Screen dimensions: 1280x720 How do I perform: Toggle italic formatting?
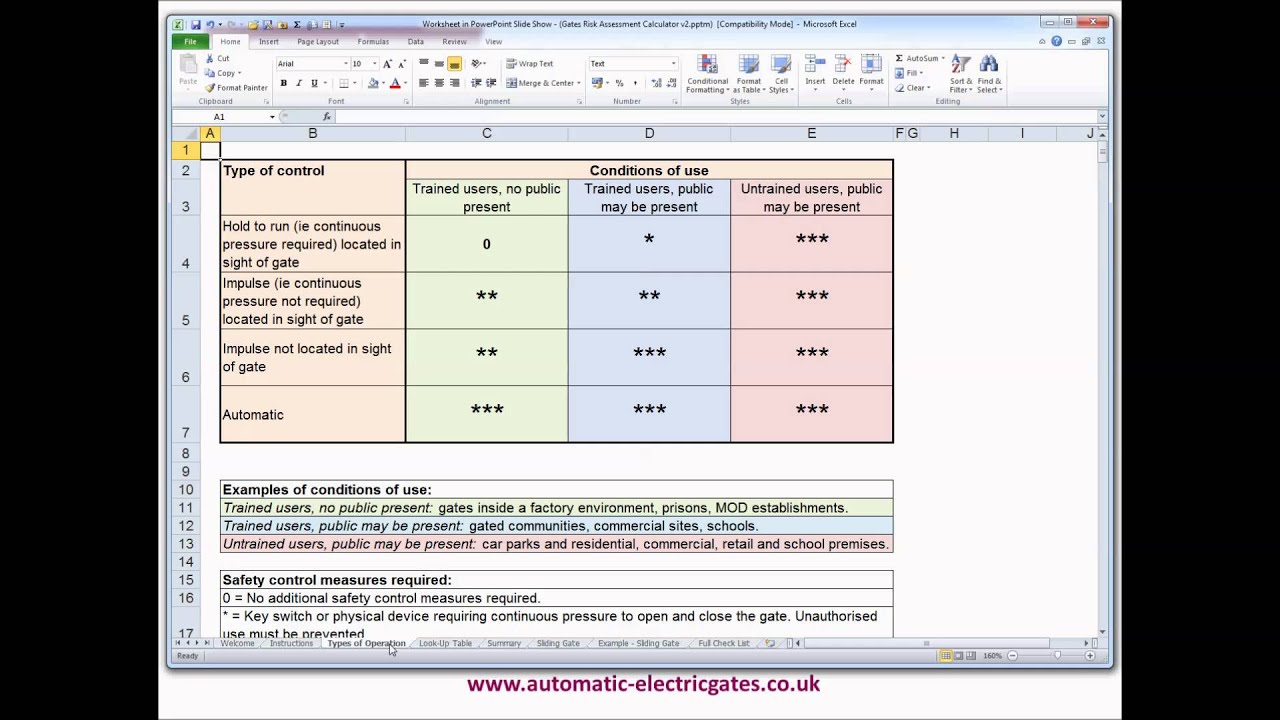point(298,83)
